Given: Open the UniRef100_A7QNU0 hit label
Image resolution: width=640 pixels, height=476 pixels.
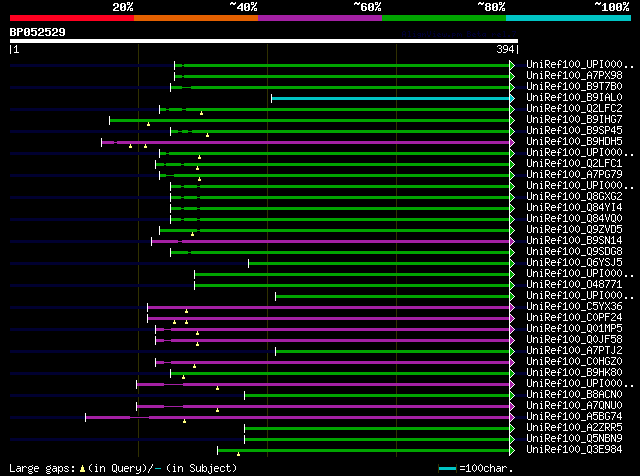Looking at the screenshot, I should pyautogui.click(x=574, y=406).
